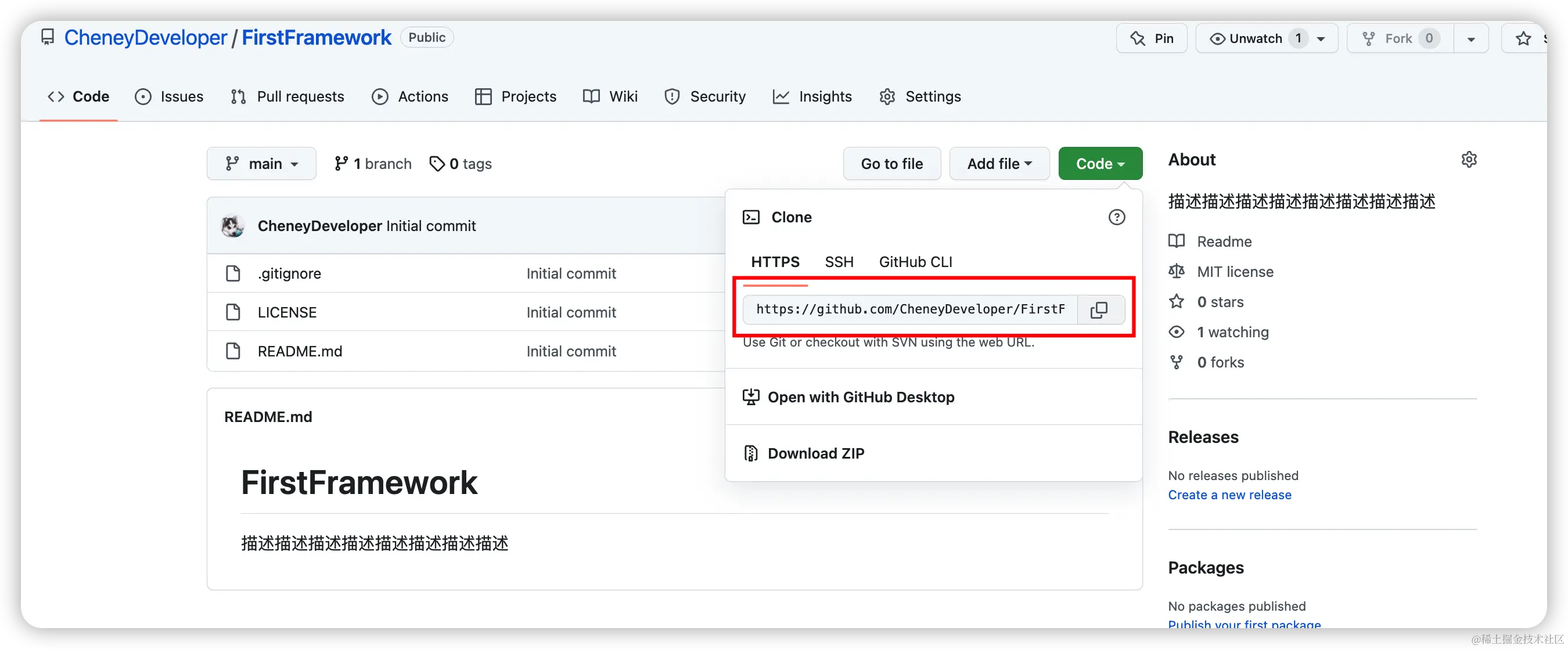Screen dimensions: 1568x649
Task: Collapse the green Code dropdown
Action: pyautogui.click(x=1100, y=164)
